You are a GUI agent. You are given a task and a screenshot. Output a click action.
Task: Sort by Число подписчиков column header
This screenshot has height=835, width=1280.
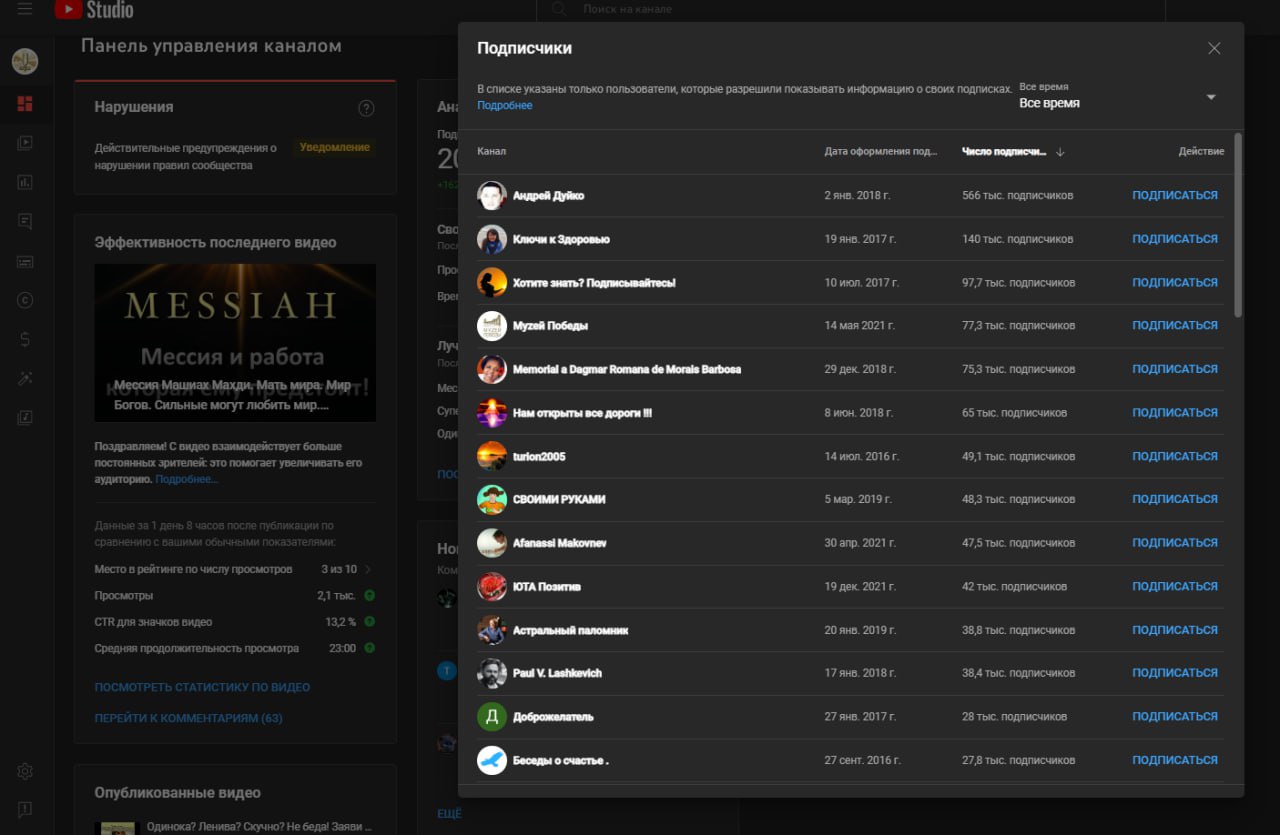1004,152
